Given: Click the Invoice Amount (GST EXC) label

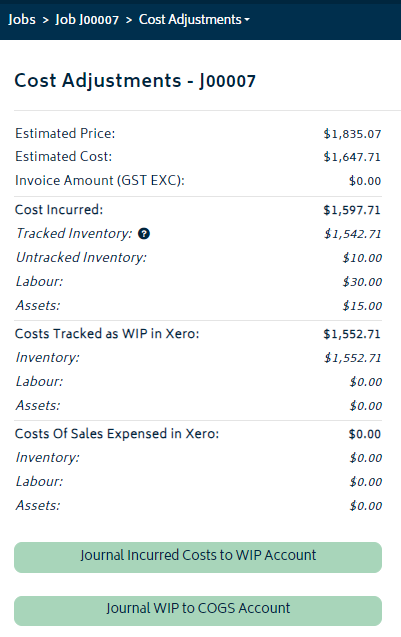Looking at the screenshot, I should (x=100, y=180).
